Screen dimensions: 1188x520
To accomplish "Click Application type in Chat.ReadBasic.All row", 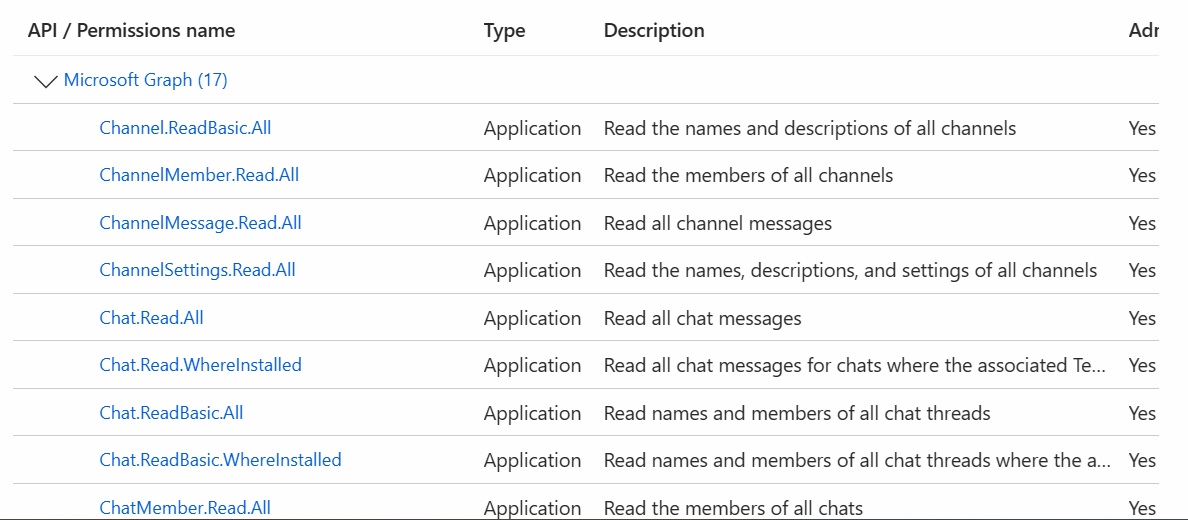I will coord(533,412).
